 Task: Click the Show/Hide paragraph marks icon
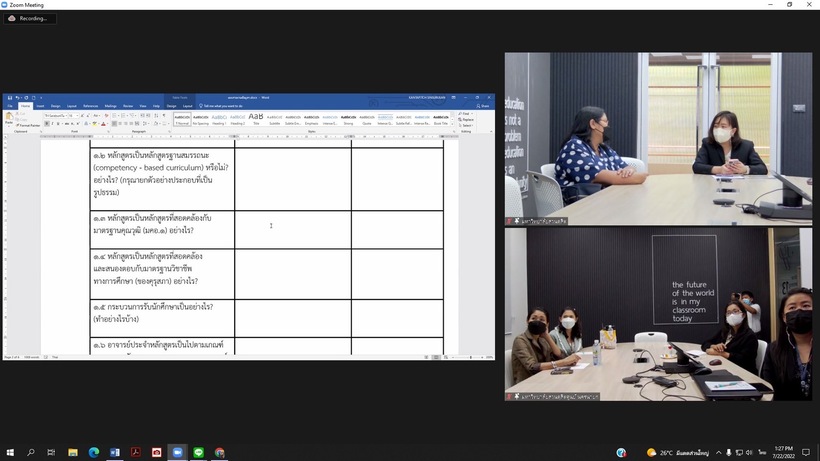point(164,116)
